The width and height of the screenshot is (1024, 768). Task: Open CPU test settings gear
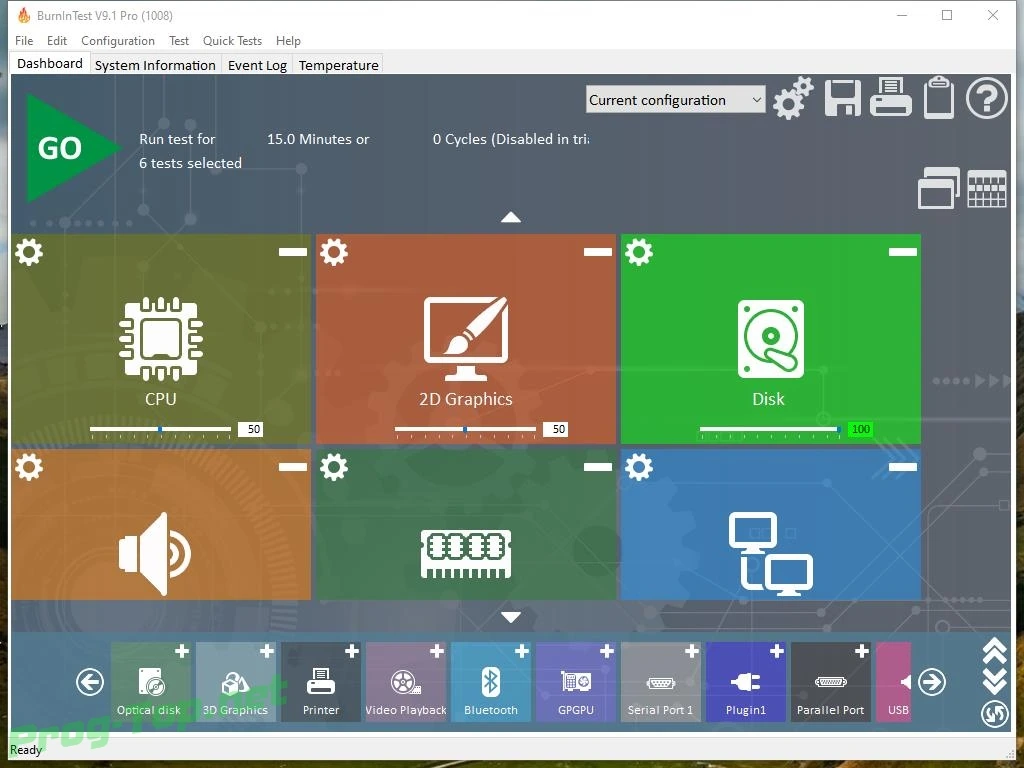coord(29,251)
